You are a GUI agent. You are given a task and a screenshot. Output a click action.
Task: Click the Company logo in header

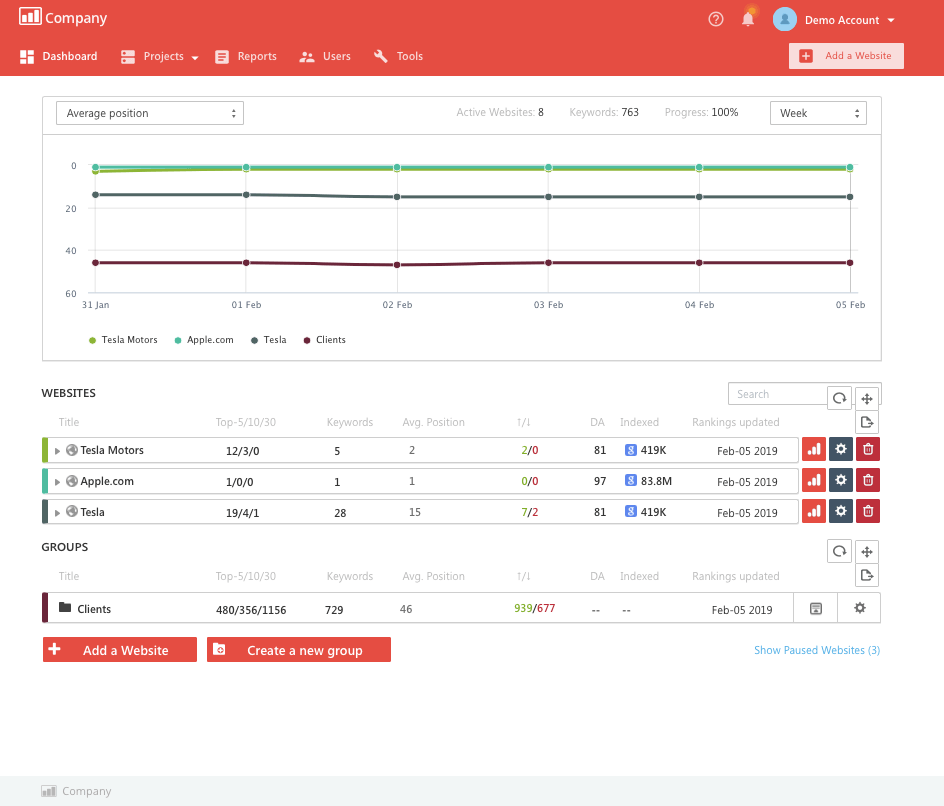tap(63, 17)
